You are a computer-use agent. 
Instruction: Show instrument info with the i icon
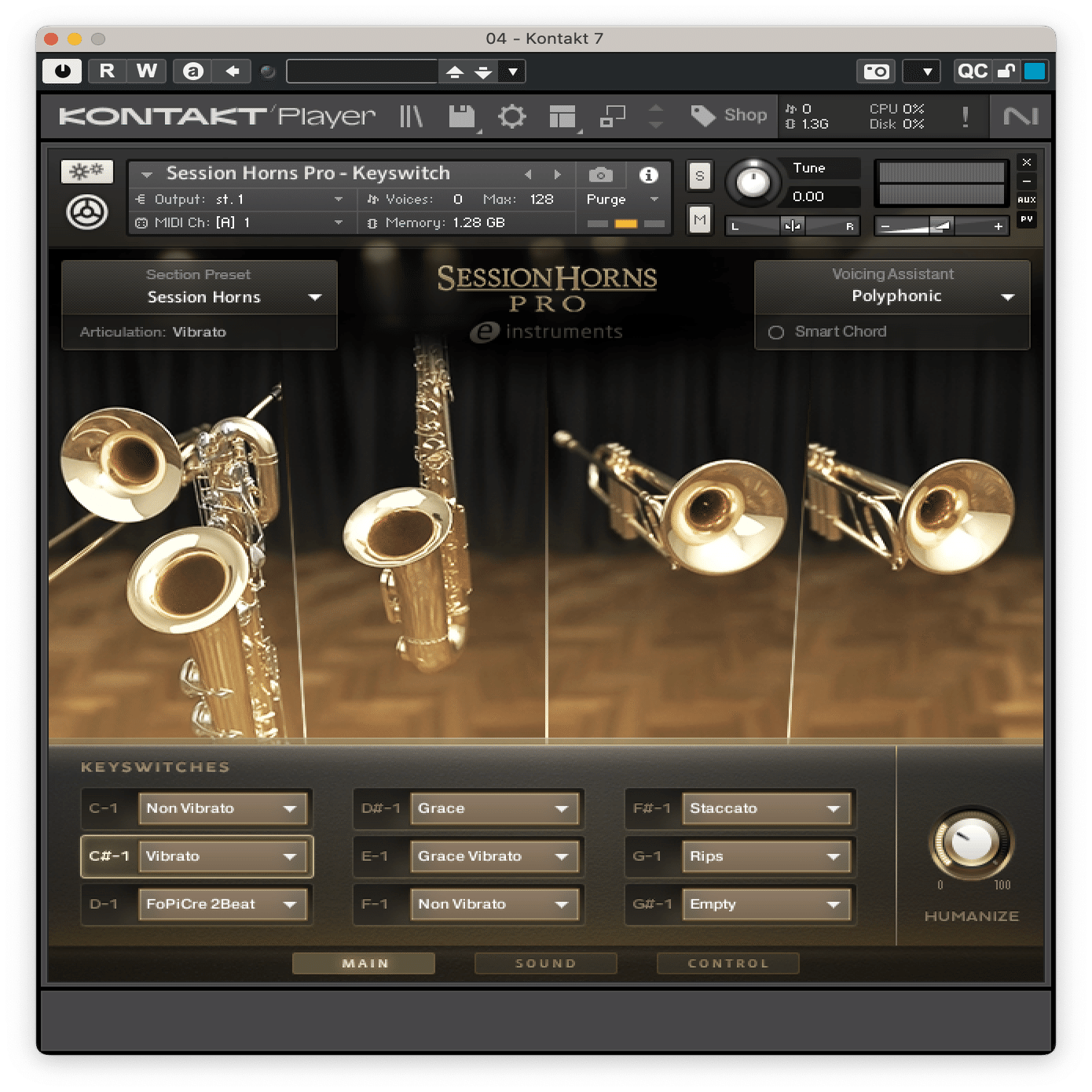pos(648,174)
